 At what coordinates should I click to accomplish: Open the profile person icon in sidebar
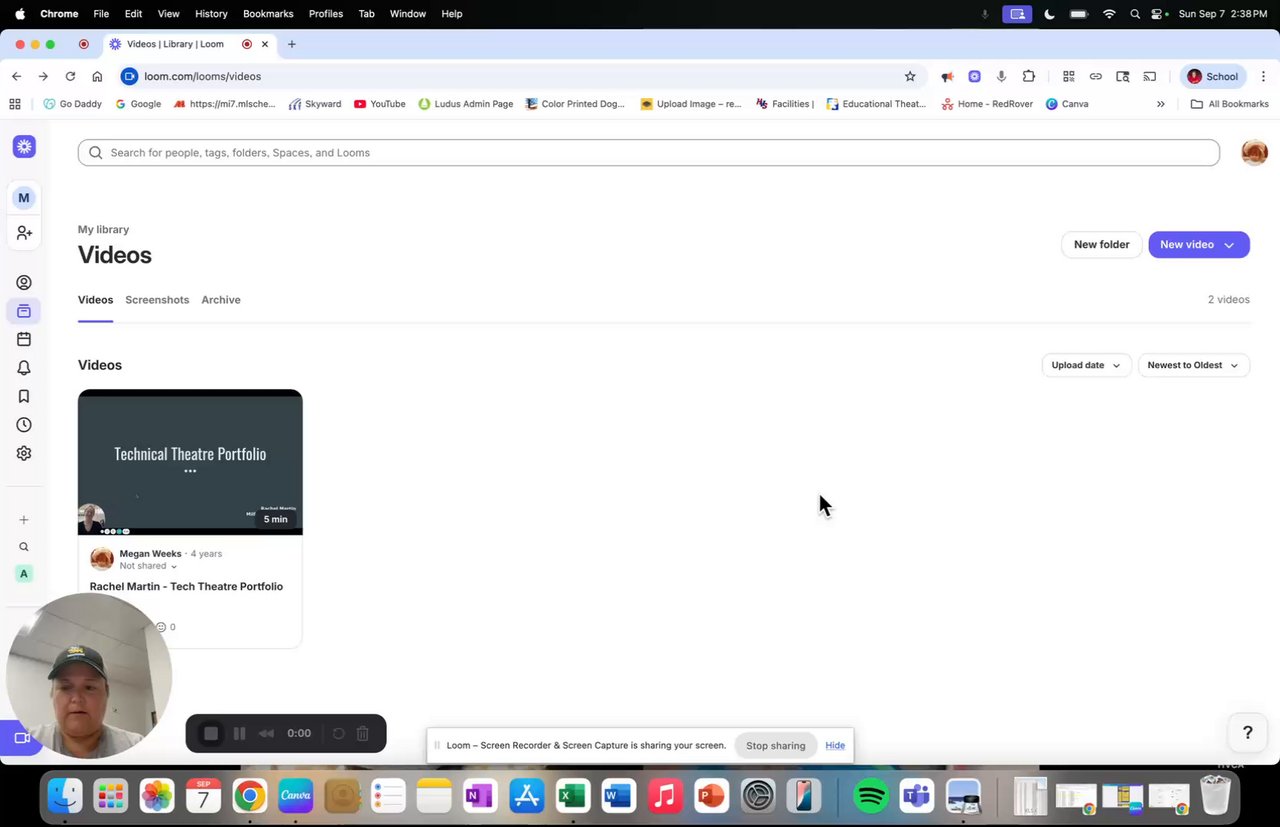coord(24,283)
